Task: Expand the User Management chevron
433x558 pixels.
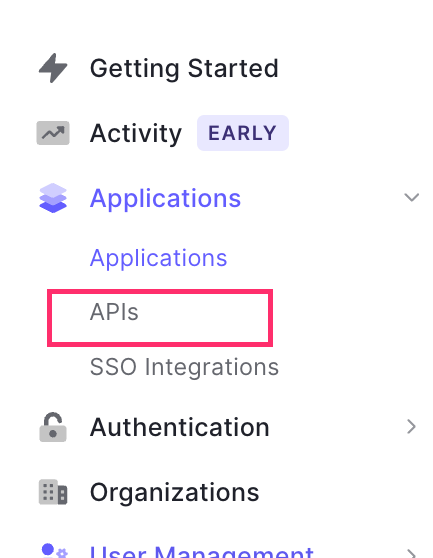Action: [412, 553]
